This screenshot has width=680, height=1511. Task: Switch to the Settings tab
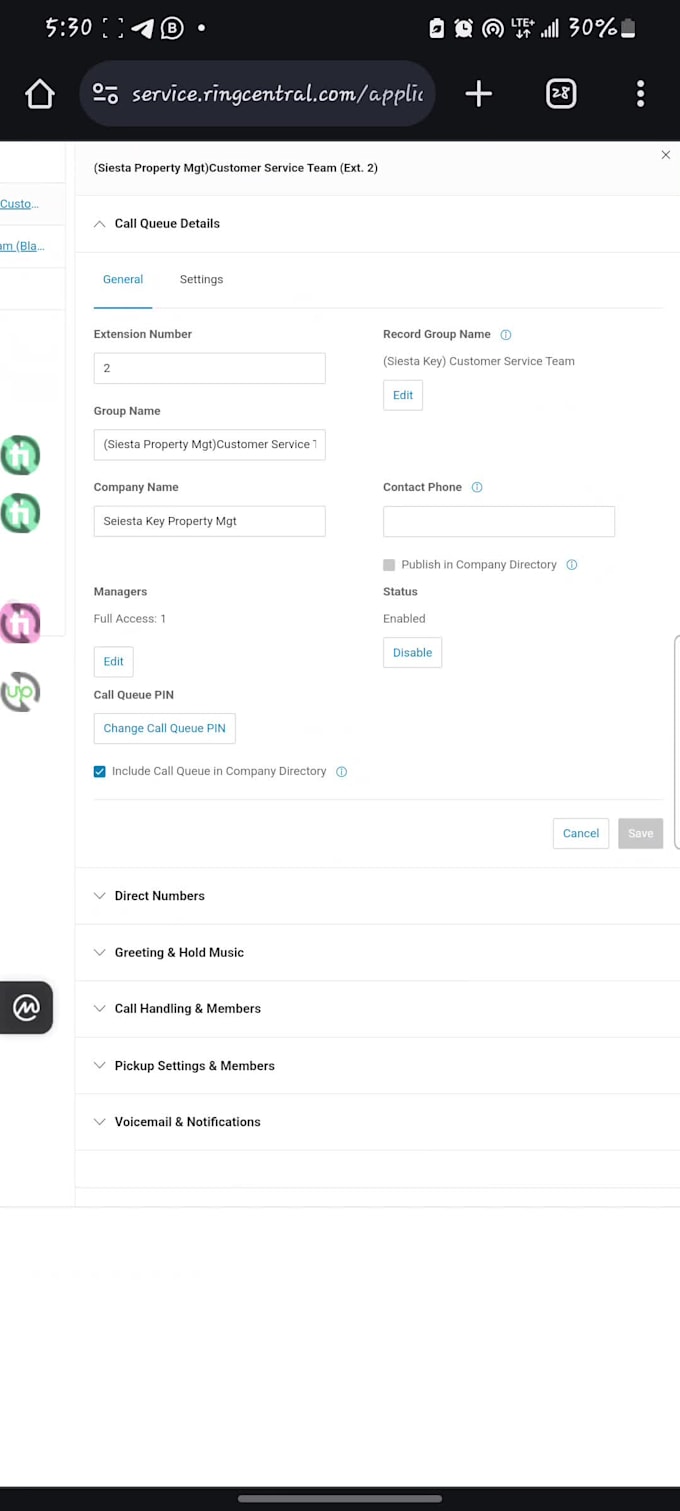(201, 280)
